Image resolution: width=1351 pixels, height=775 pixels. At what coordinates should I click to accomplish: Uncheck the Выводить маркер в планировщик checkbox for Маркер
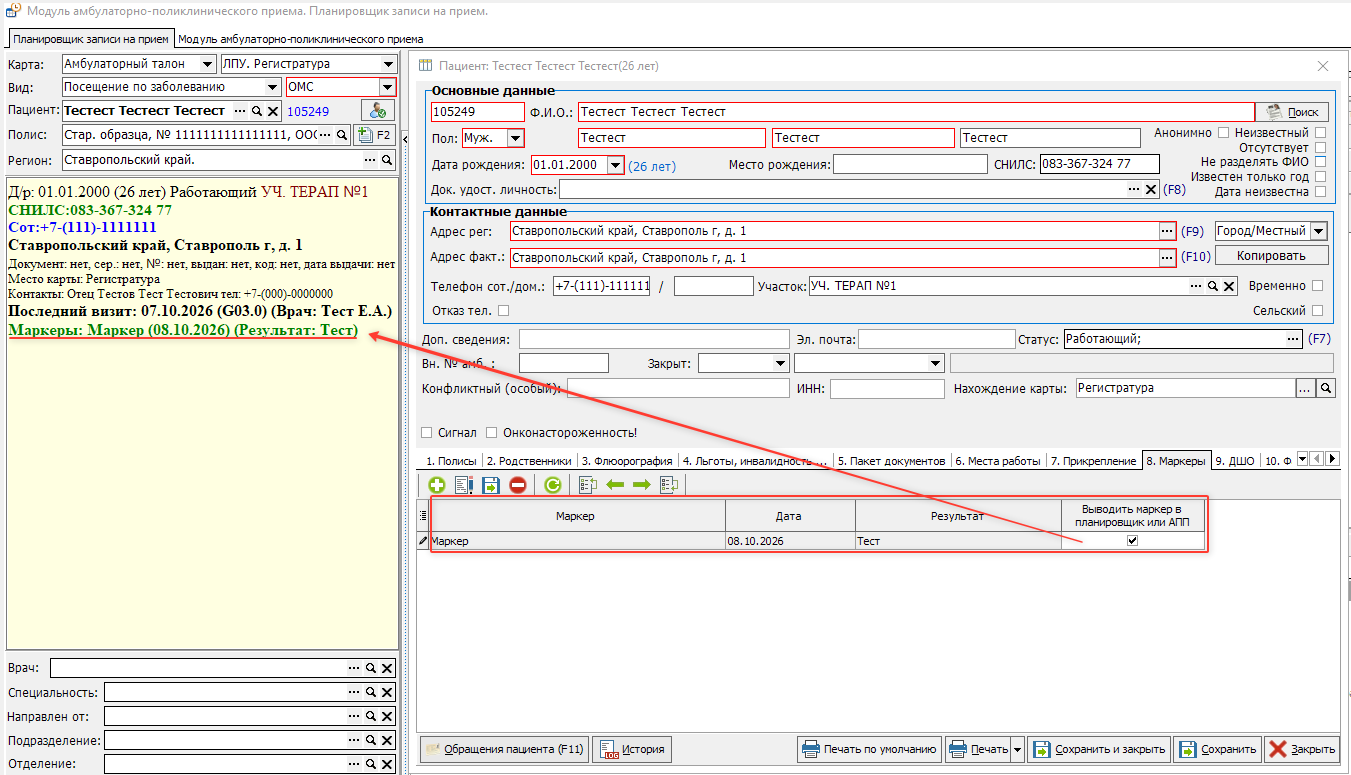tap(1133, 541)
